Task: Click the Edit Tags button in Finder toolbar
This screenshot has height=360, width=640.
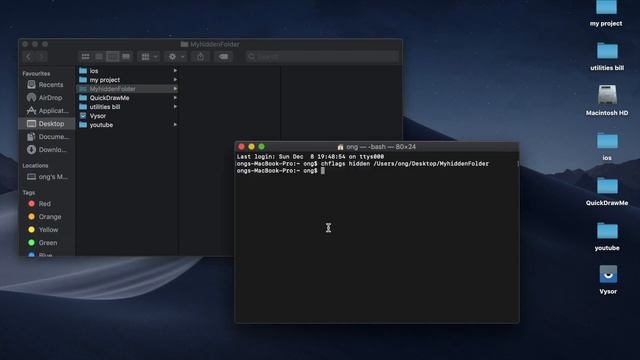Action: pyautogui.click(x=224, y=56)
